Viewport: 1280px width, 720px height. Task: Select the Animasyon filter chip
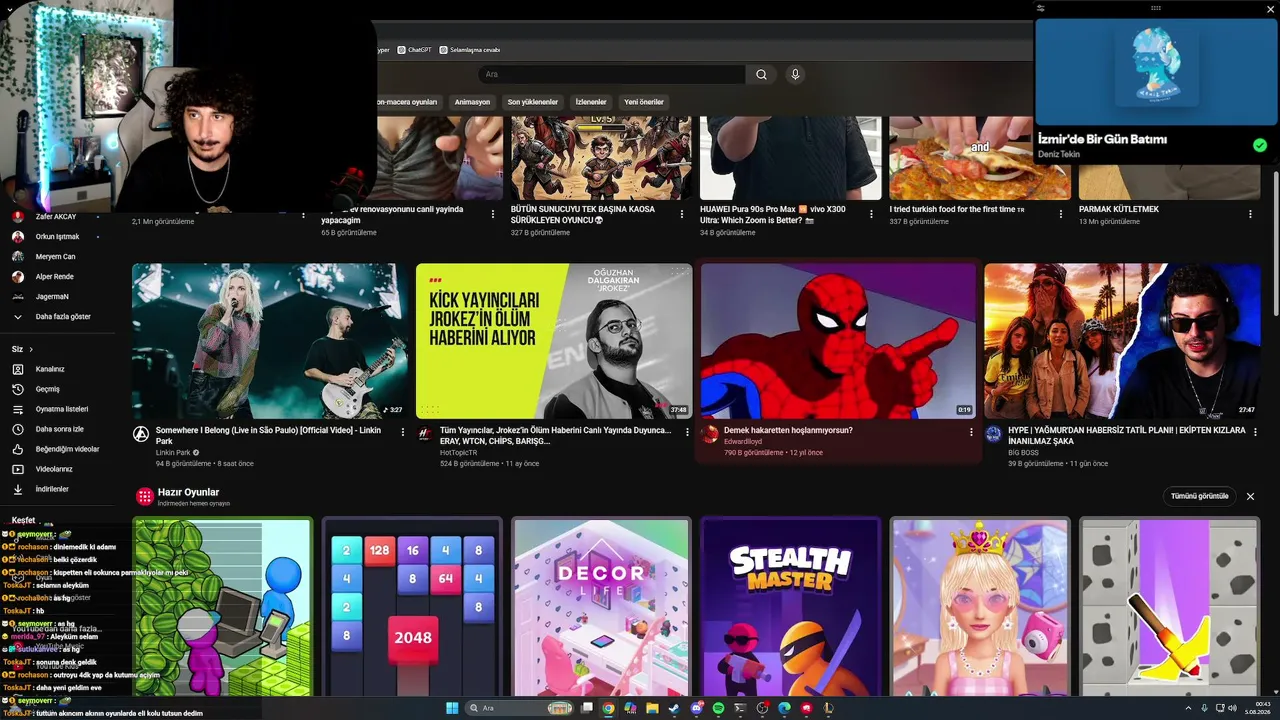(x=472, y=102)
